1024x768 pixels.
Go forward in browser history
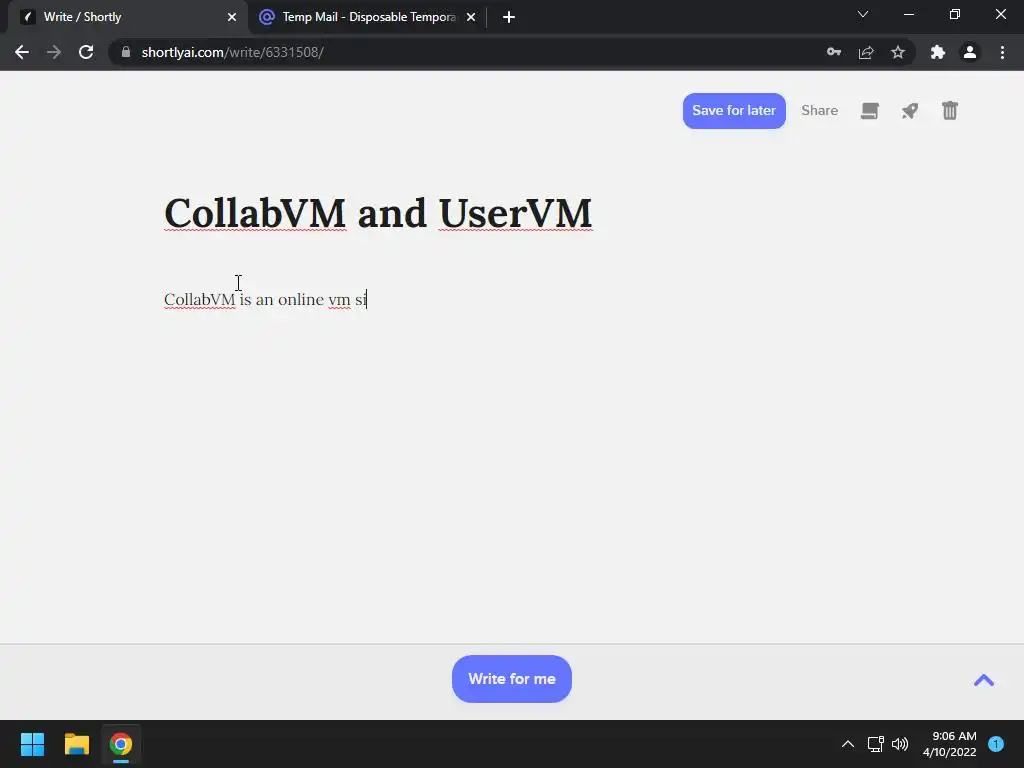[x=54, y=52]
